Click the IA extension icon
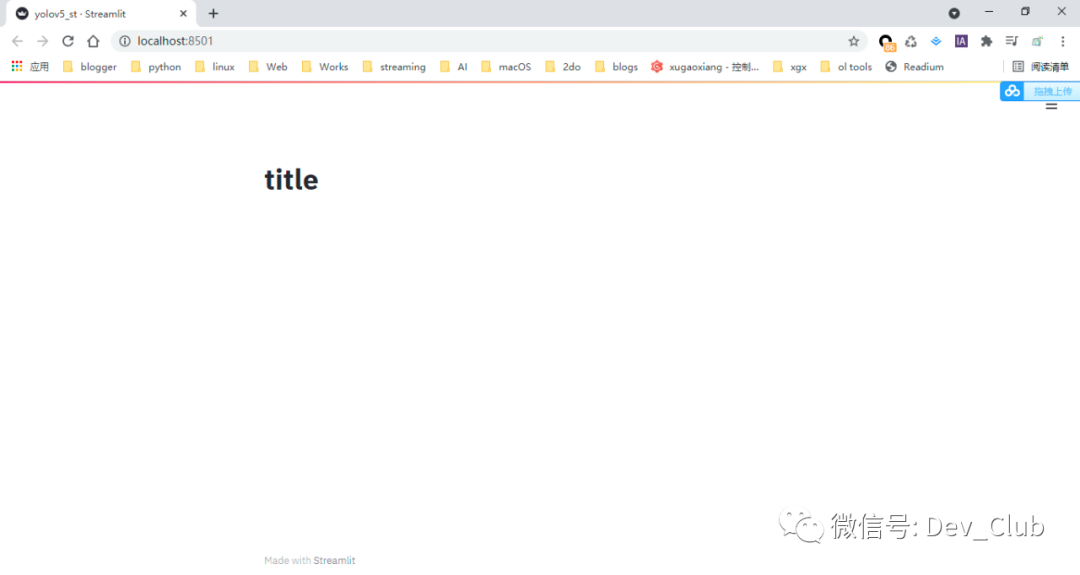 961,41
